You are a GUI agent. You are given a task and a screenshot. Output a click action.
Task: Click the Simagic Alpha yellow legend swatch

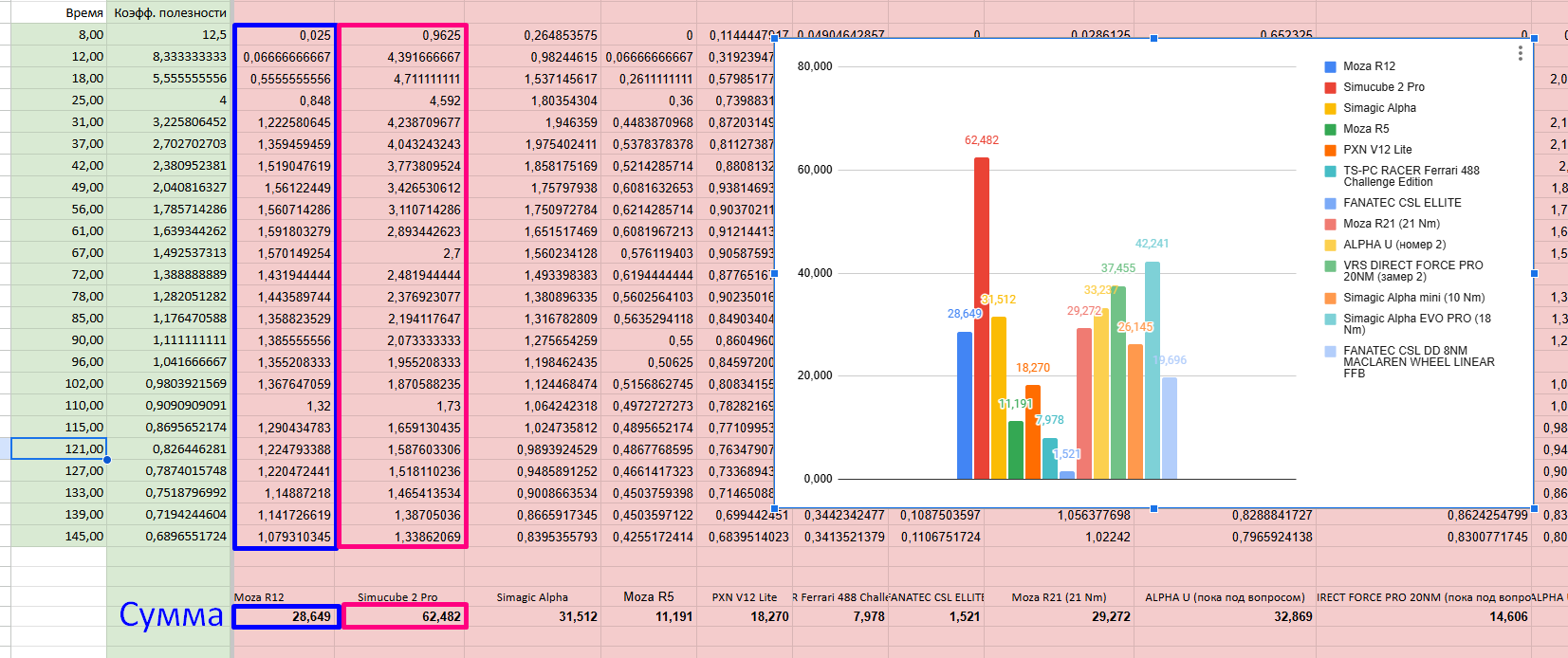point(1330,108)
